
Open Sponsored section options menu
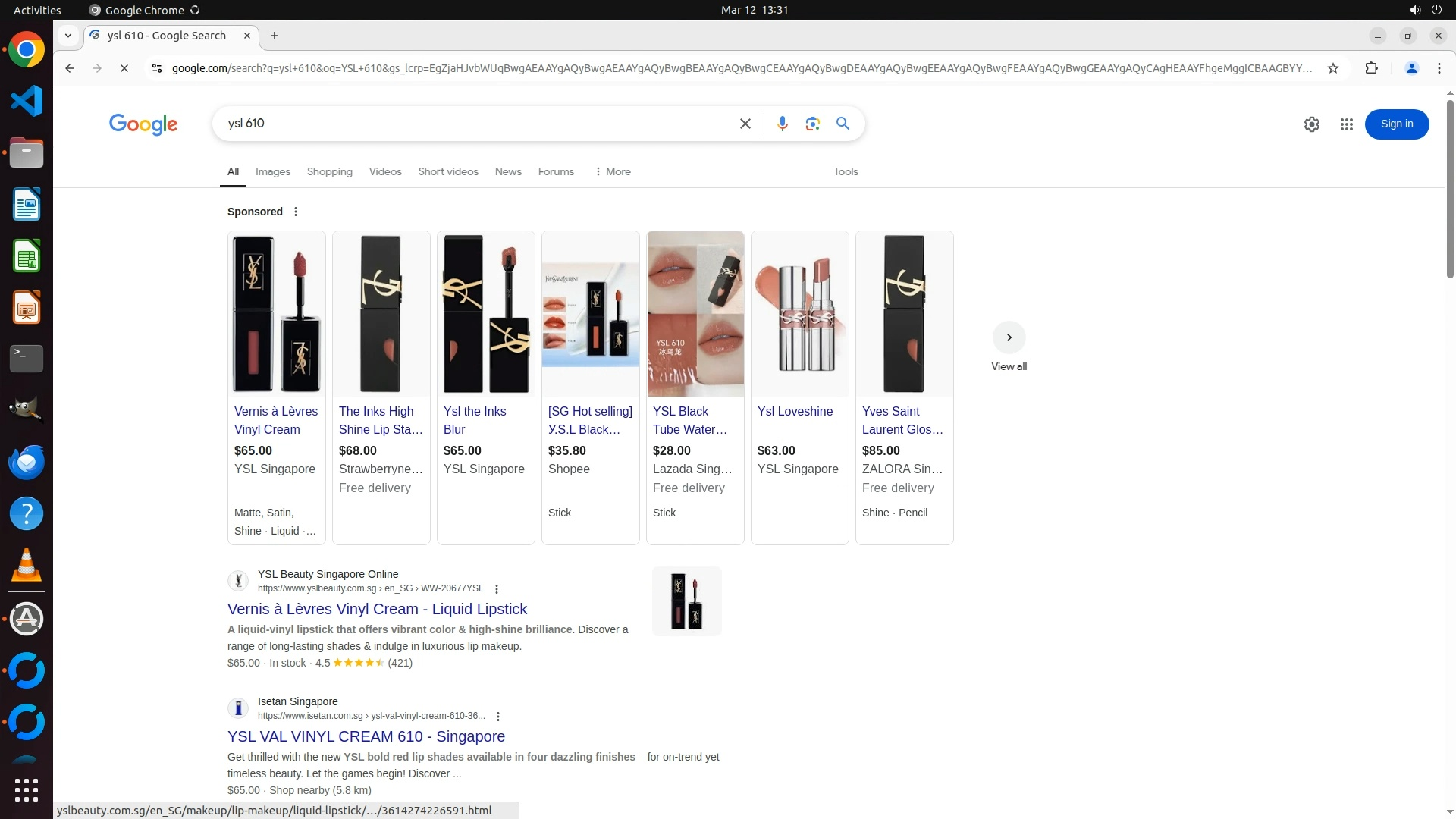(296, 212)
